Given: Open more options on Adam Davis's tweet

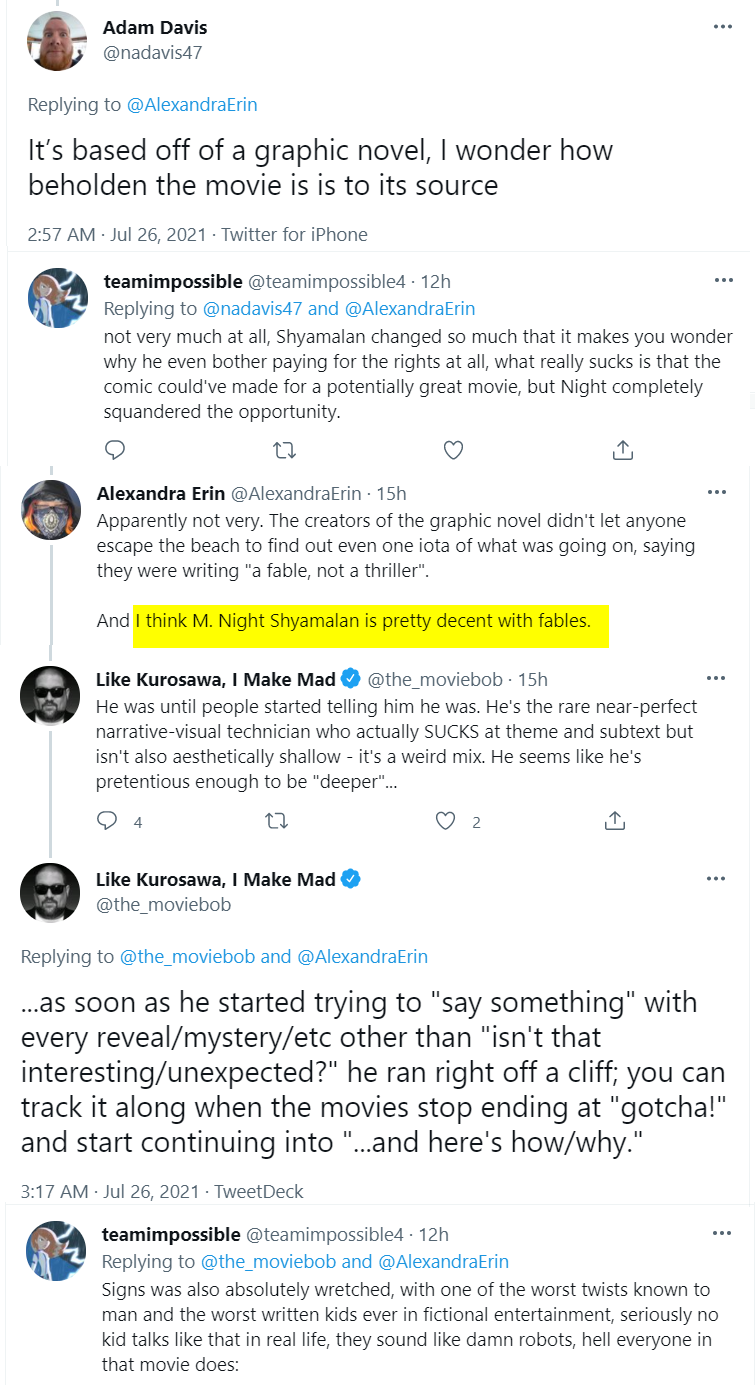Looking at the screenshot, I should 722,27.
